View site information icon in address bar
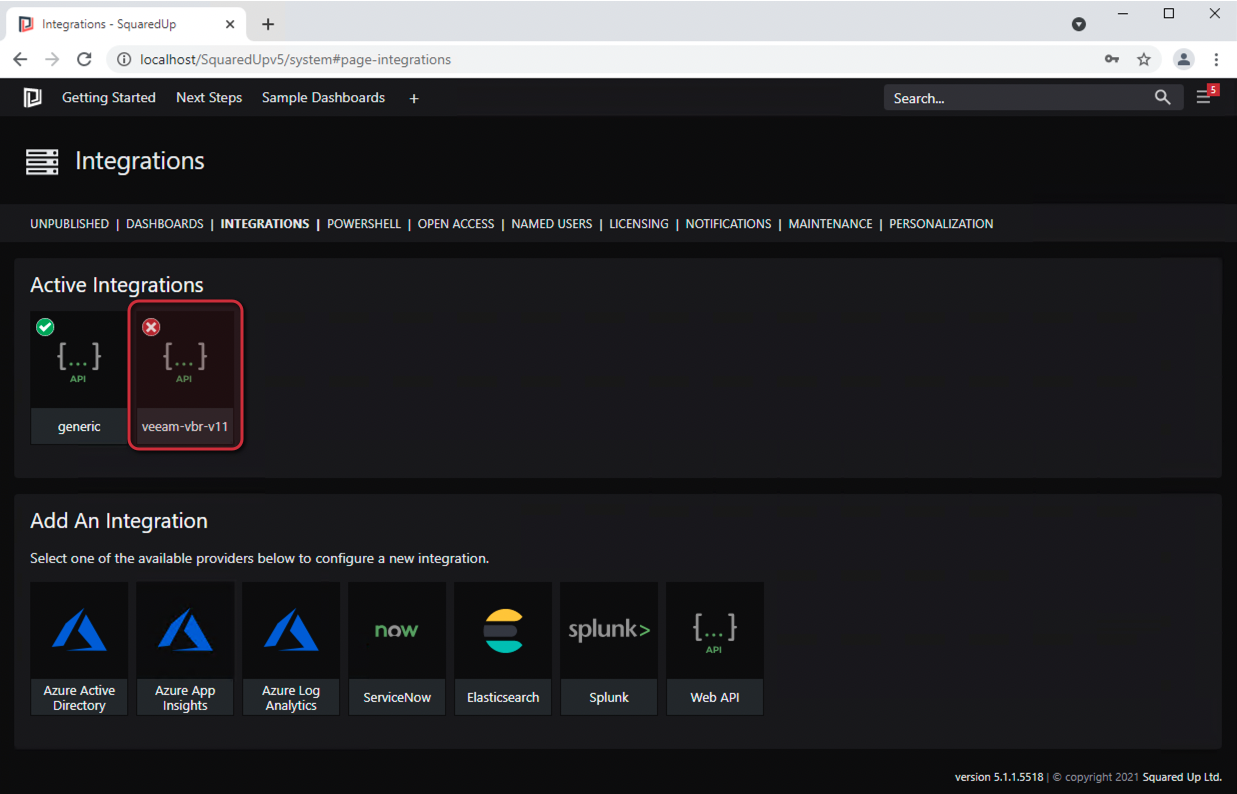 pos(124,59)
